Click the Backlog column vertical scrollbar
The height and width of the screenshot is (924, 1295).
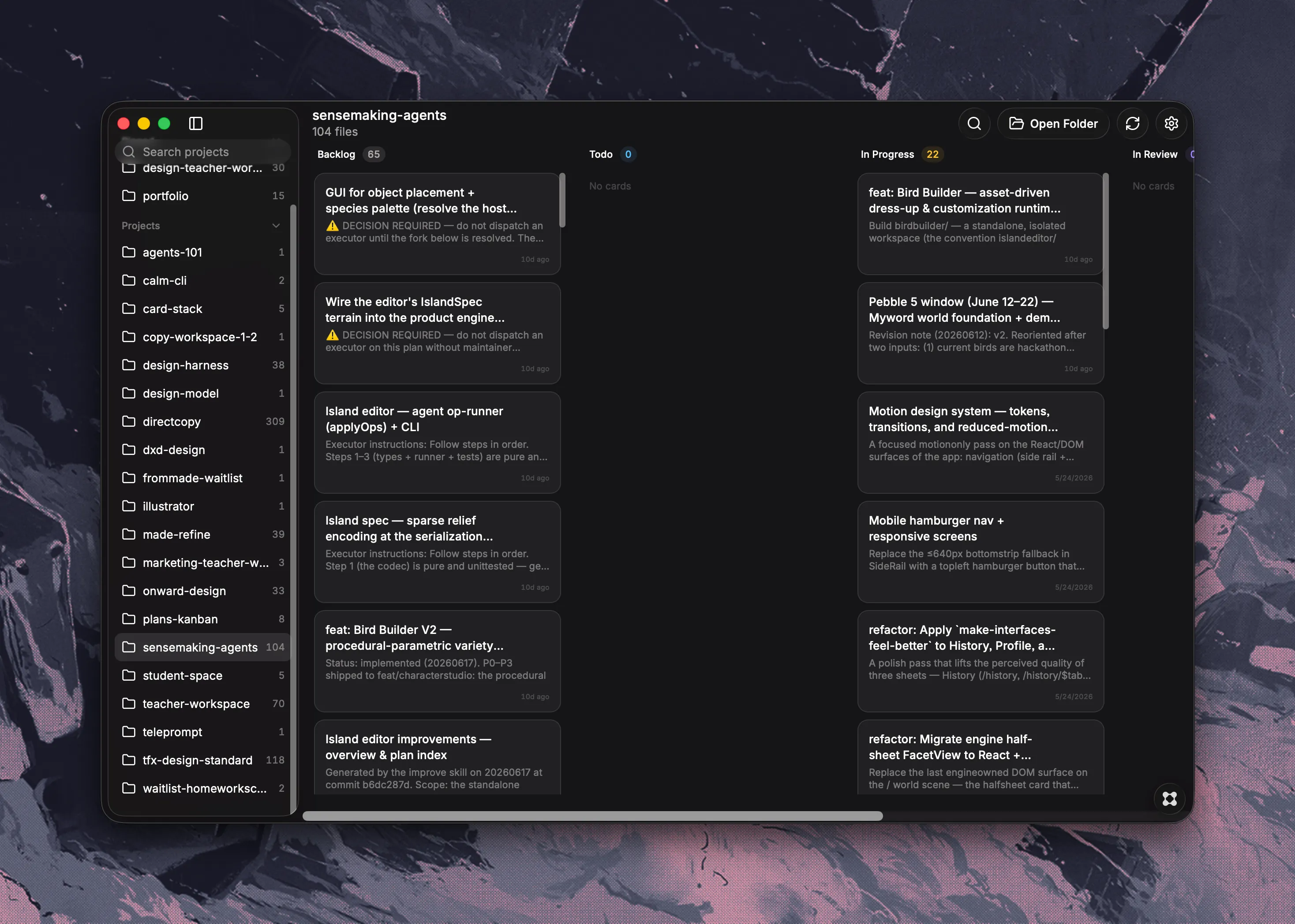pos(562,200)
